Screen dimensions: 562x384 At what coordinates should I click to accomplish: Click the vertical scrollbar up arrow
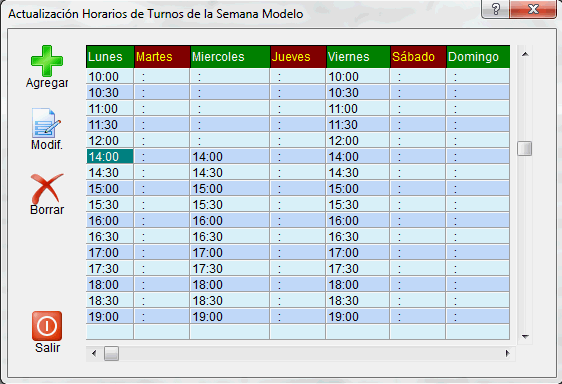(x=525, y=54)
